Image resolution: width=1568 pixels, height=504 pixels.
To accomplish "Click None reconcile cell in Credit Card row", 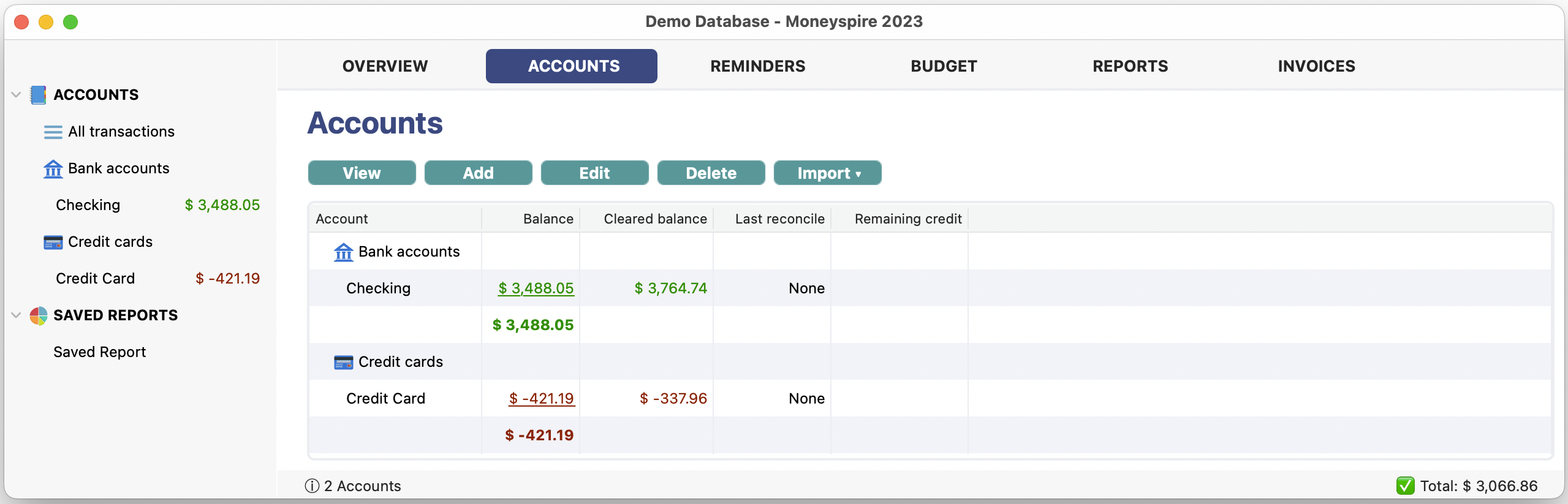I will (x=807, y=399).
